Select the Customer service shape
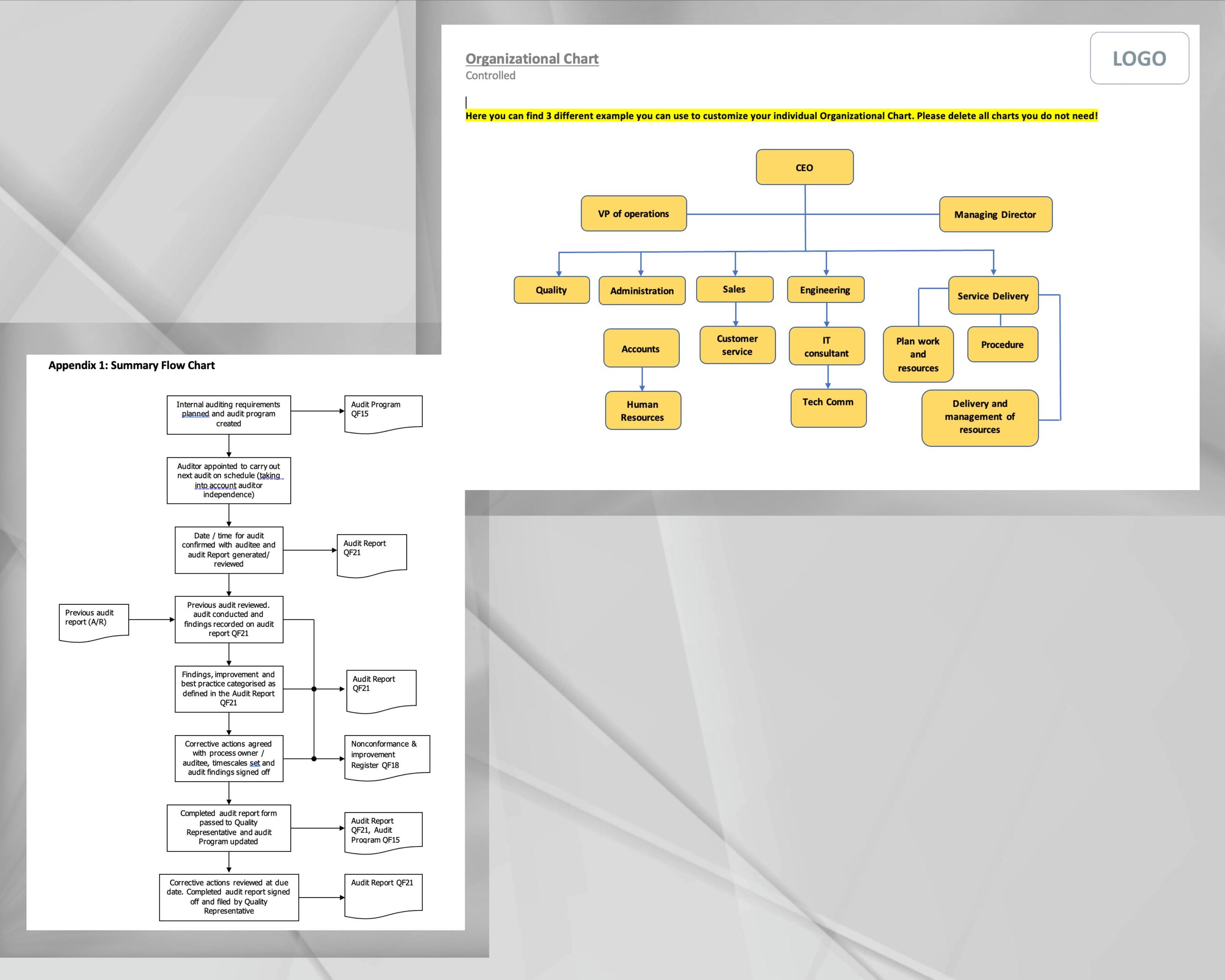 (x=736, y=345)
